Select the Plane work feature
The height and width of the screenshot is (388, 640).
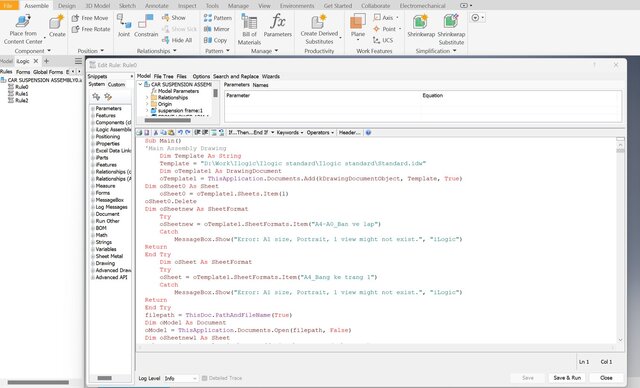tap(358, 25)
